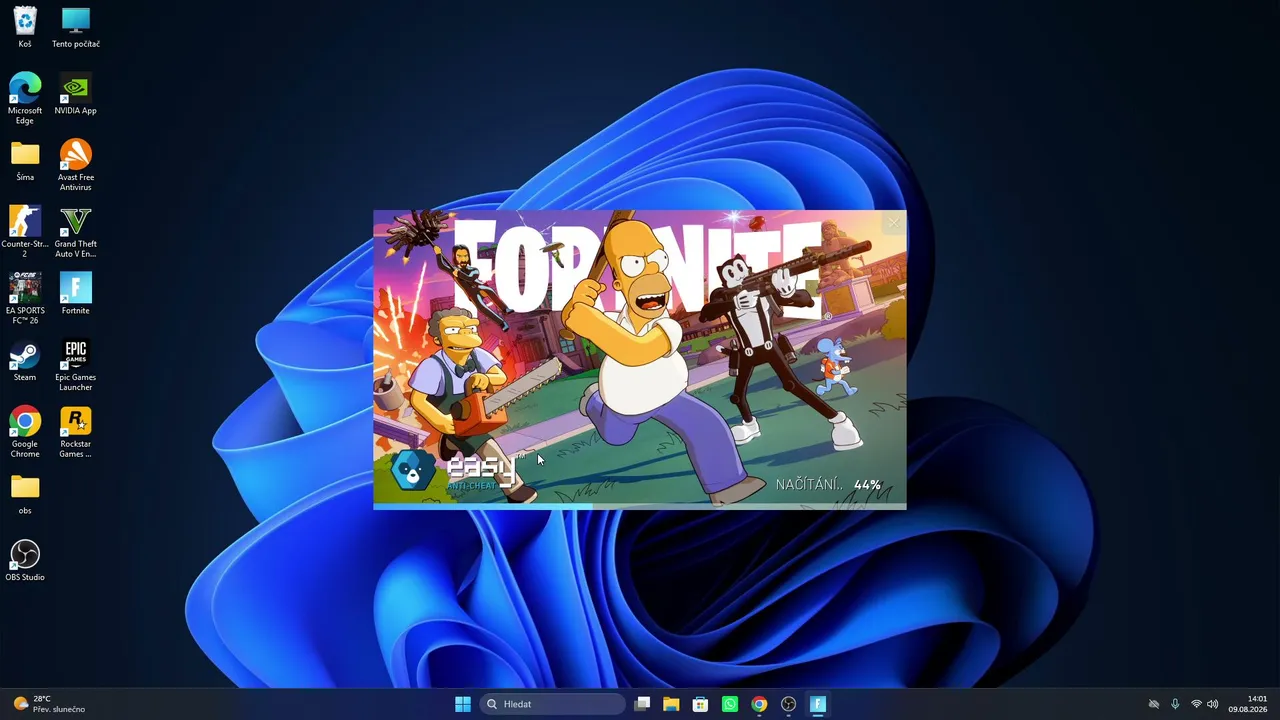Open Wi-Fi network settings in tray
The height and width of the screenshot is (720, 1280).
(x=1196, y=704)
